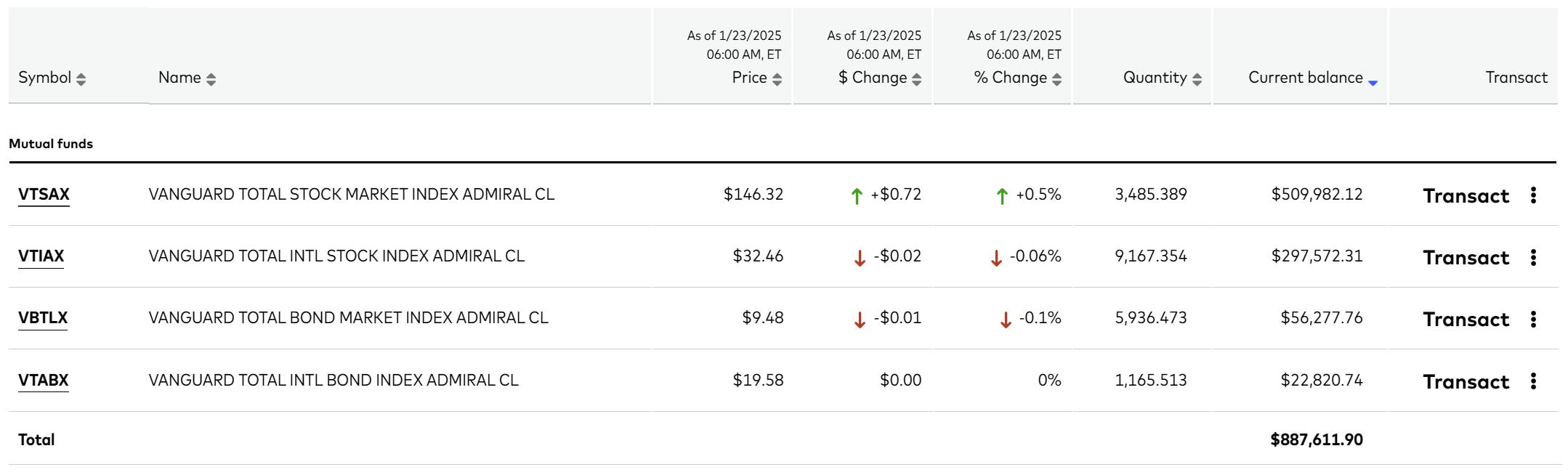Screen dimensions: 1568x475
Task: Click Transact for VBTLX fund
Action: pyautogui.click(x=1466, y=320)
